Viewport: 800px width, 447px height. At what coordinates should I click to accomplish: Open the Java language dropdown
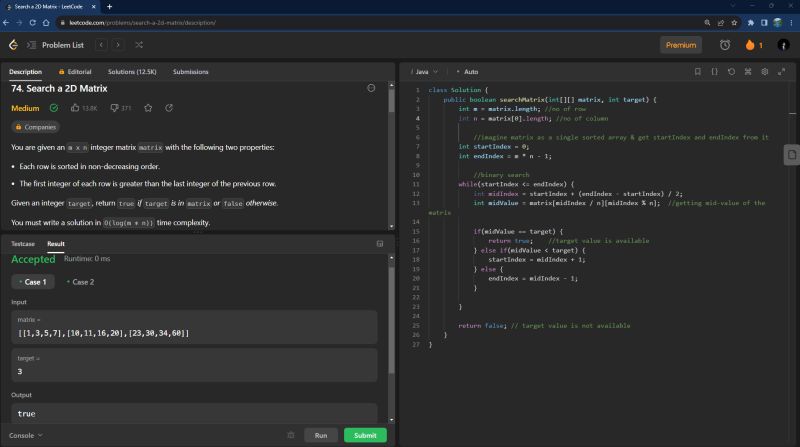[x=424, y=72]
